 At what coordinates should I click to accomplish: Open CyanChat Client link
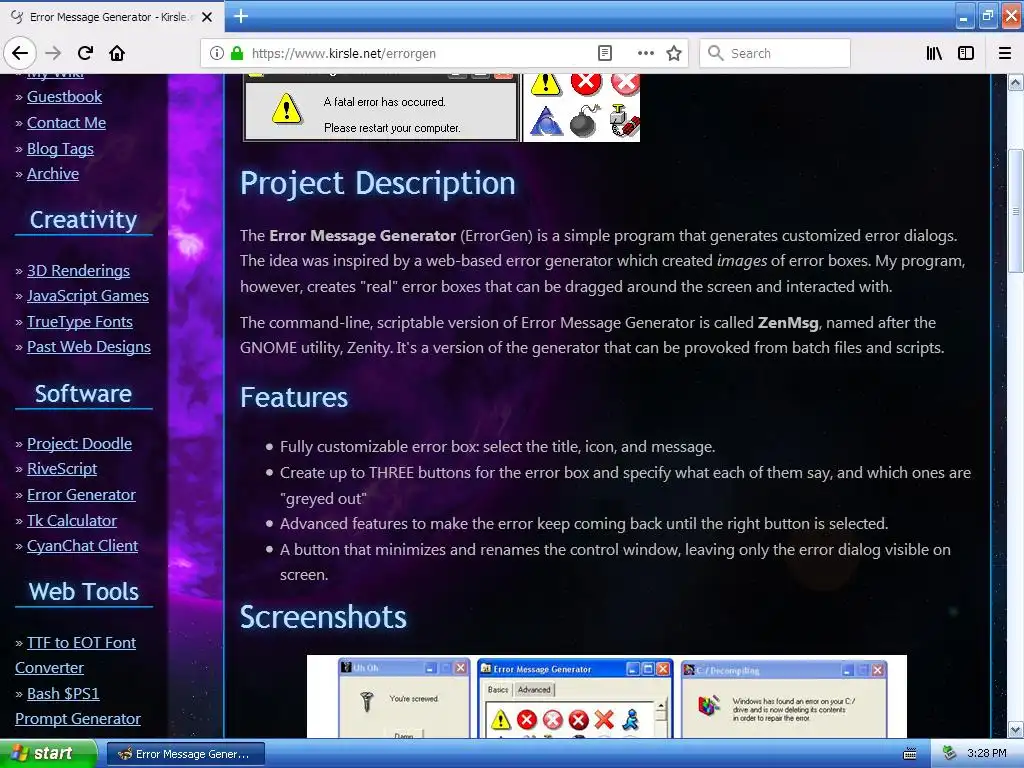(x=82, y=546)
